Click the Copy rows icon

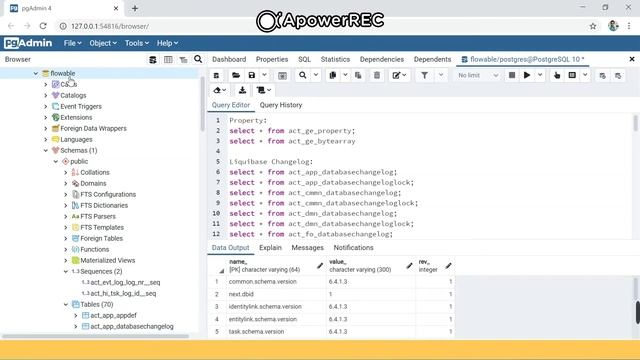coord(333,75)
